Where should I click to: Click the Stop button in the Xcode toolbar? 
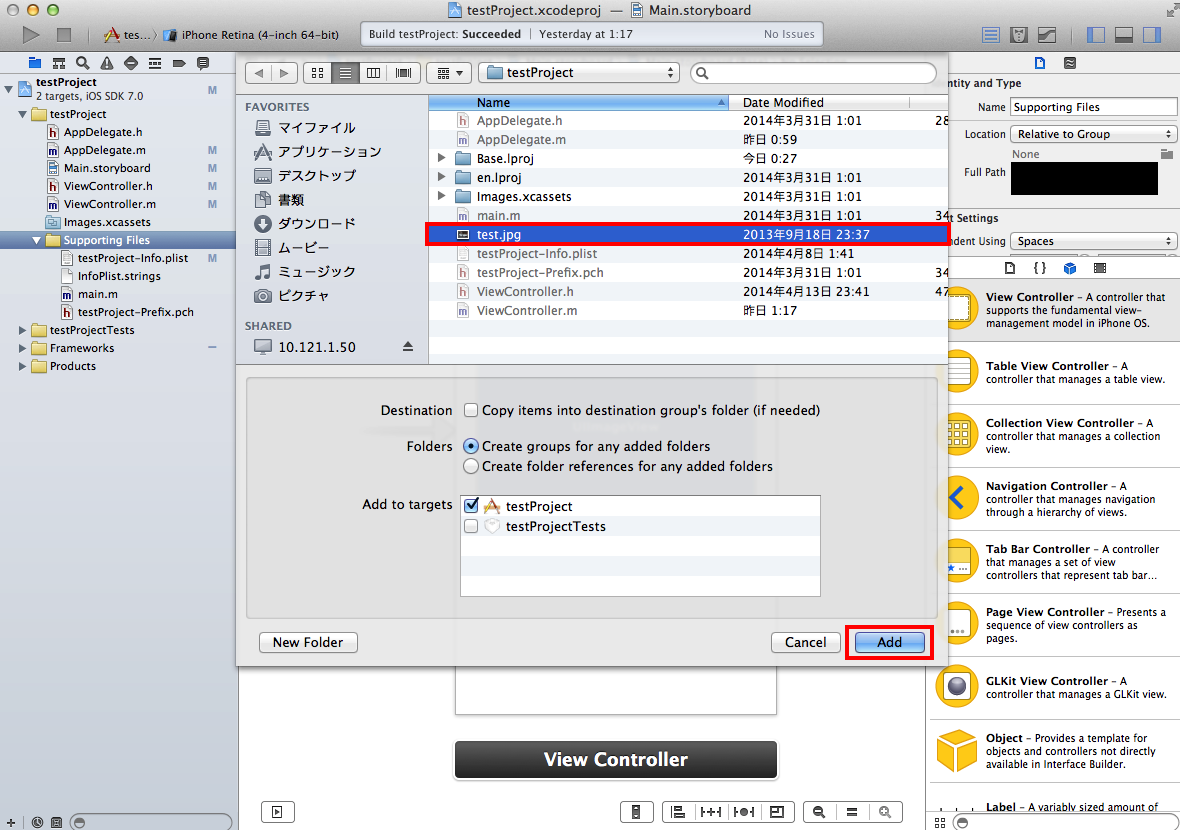click(64, 35)
